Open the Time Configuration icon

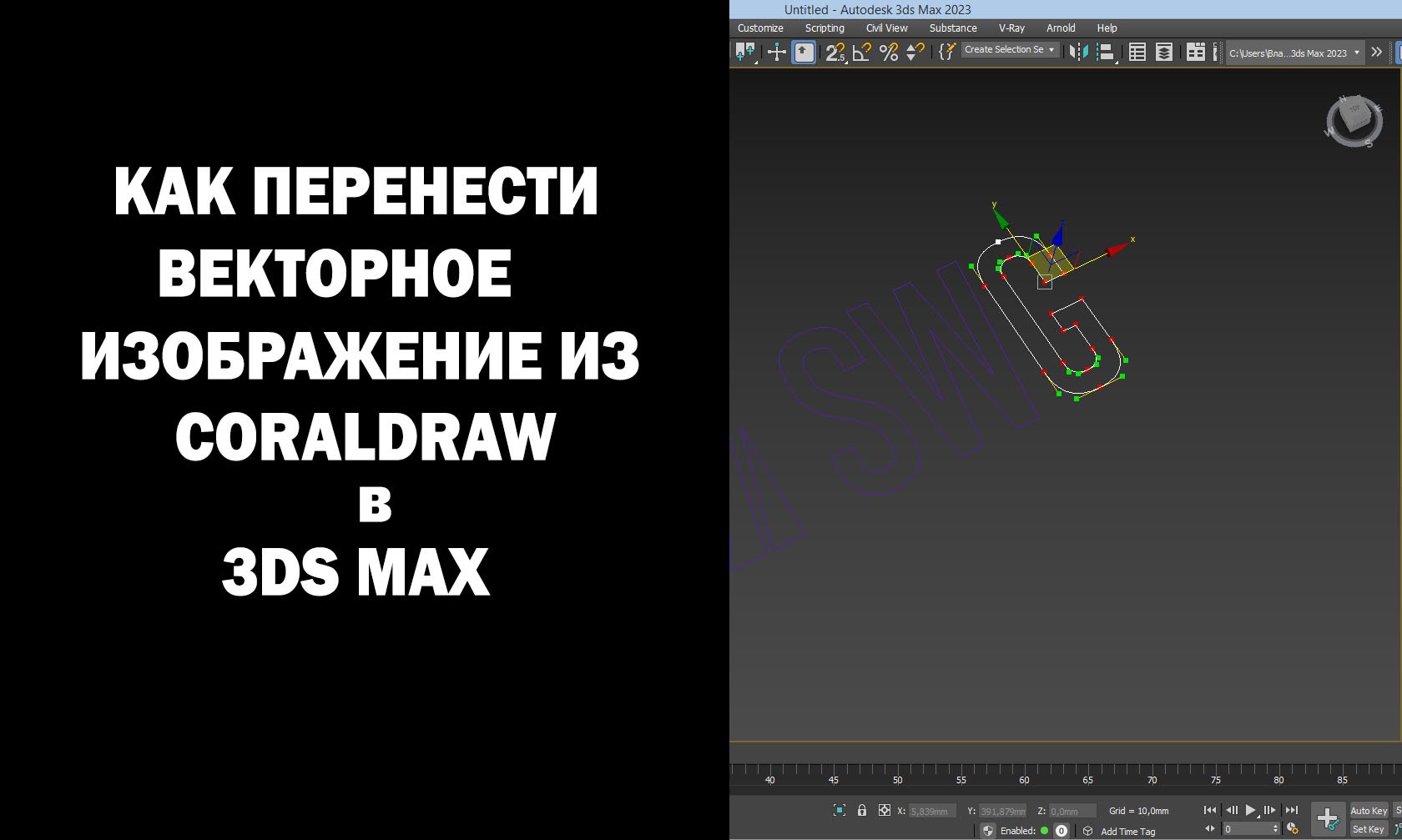[1293, 829]
